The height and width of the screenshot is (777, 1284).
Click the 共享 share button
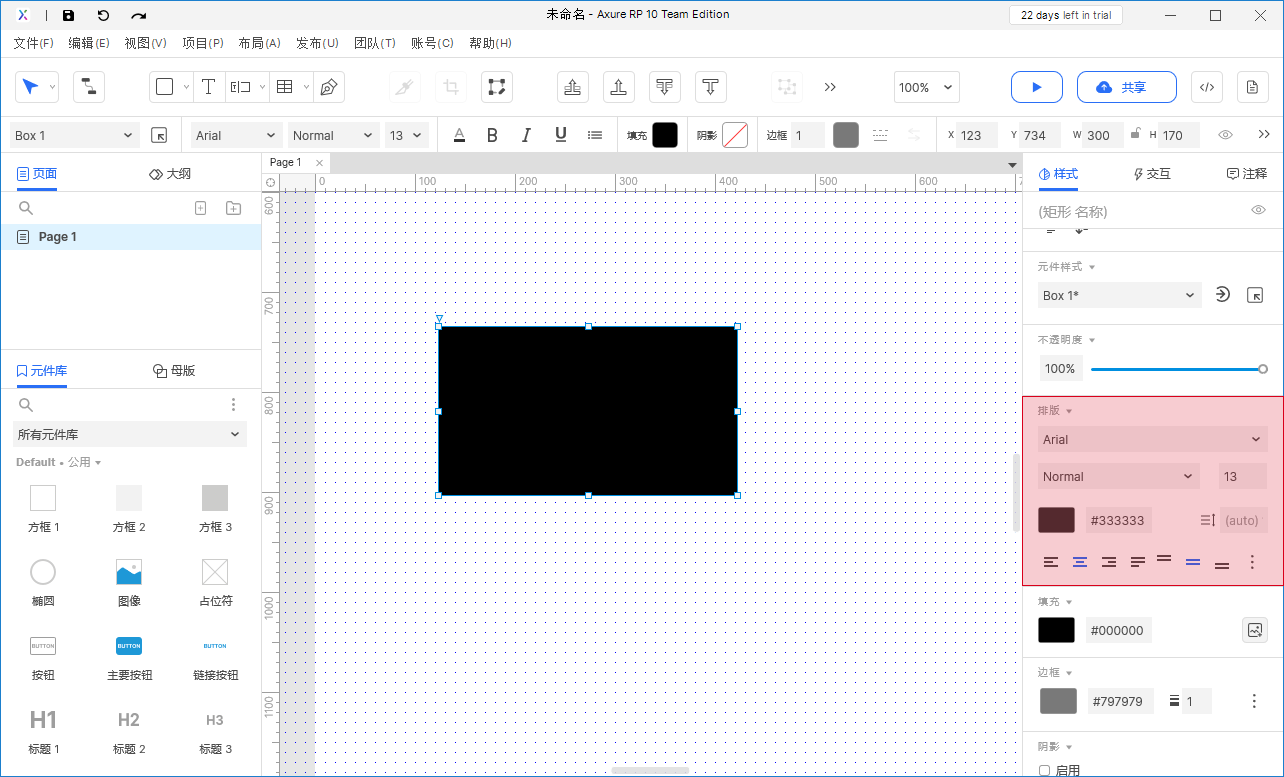point(1127,87)
